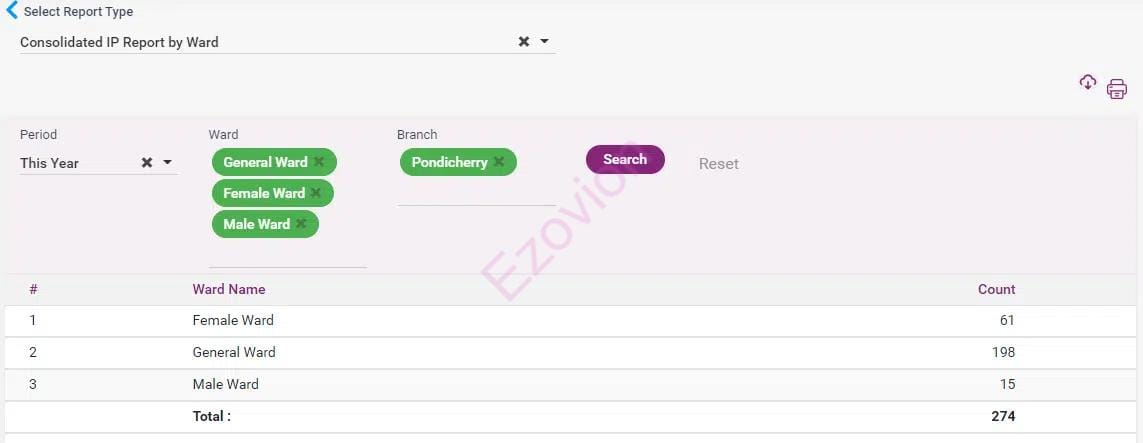Download the report with cloud icon
The image size is (1143, 443).
pyautogui.click(x=1088, y=82)
